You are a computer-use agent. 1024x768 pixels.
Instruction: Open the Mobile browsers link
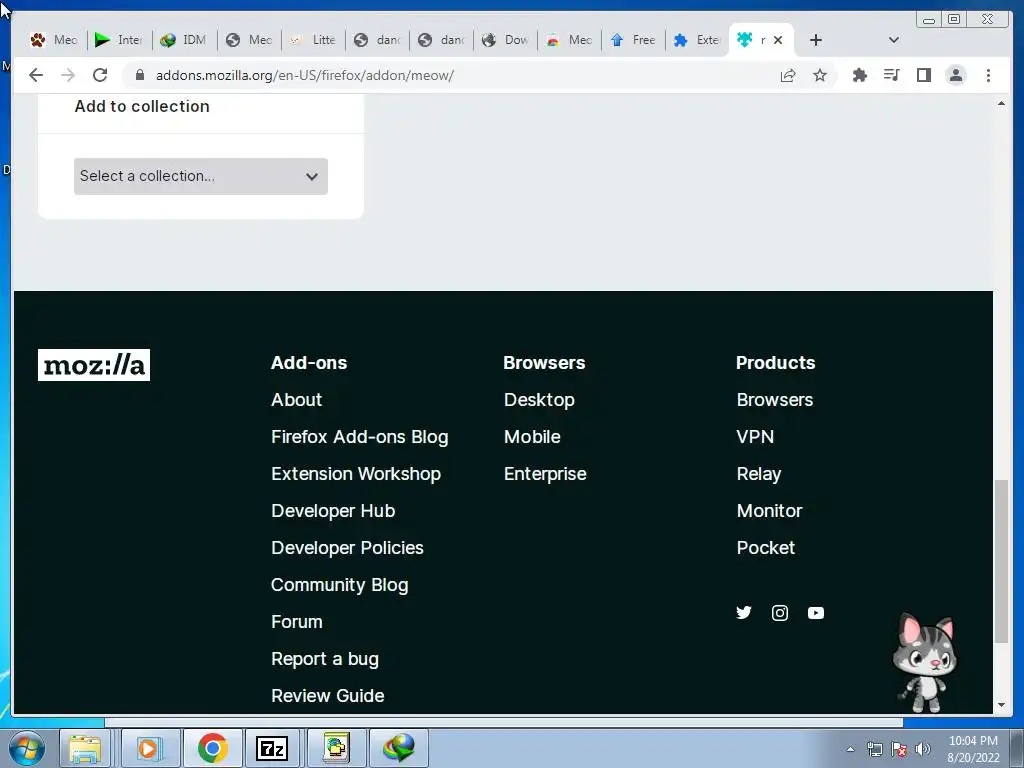tap(532, 437)
